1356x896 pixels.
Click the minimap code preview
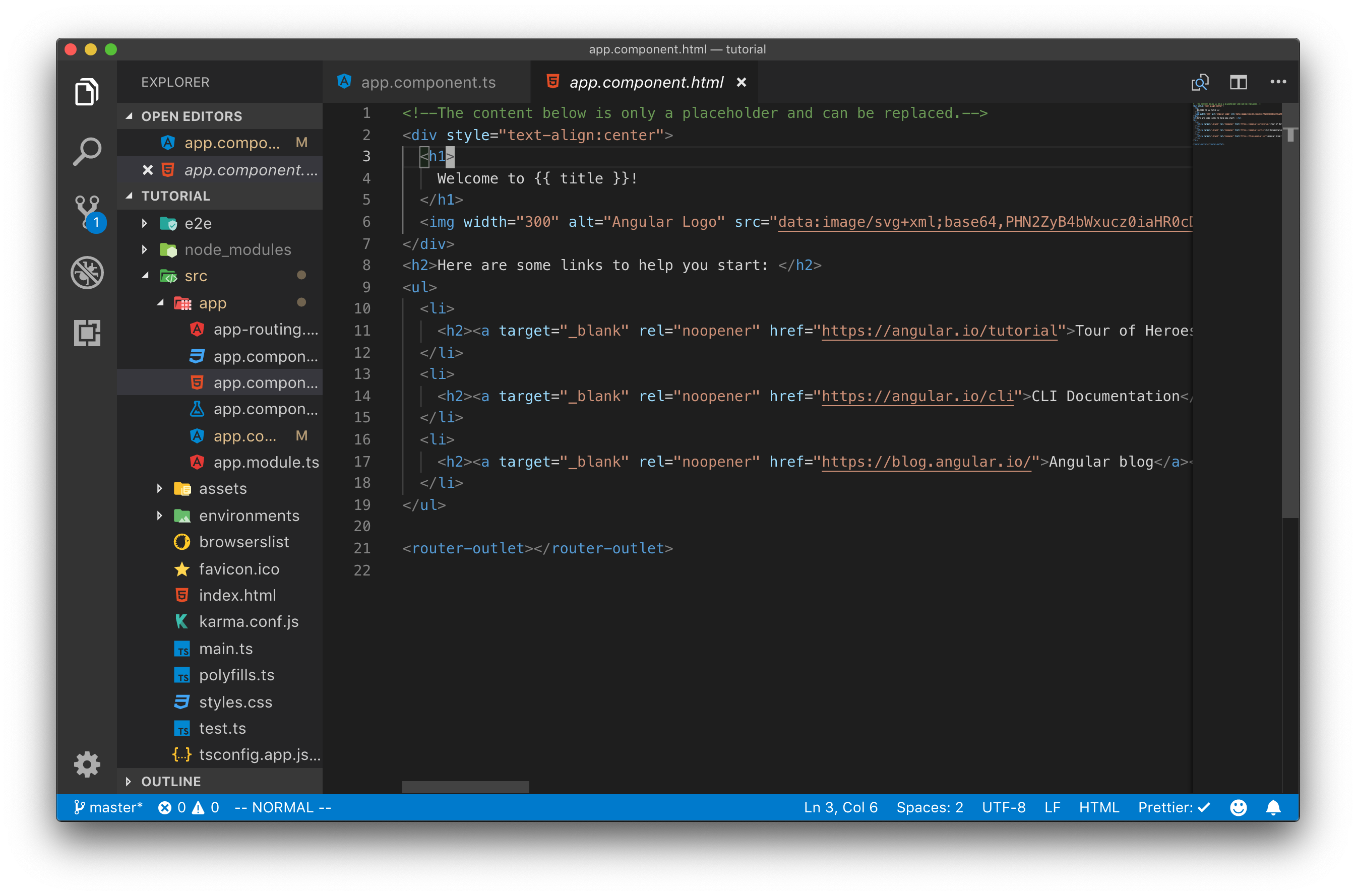tap(1237, 124)
